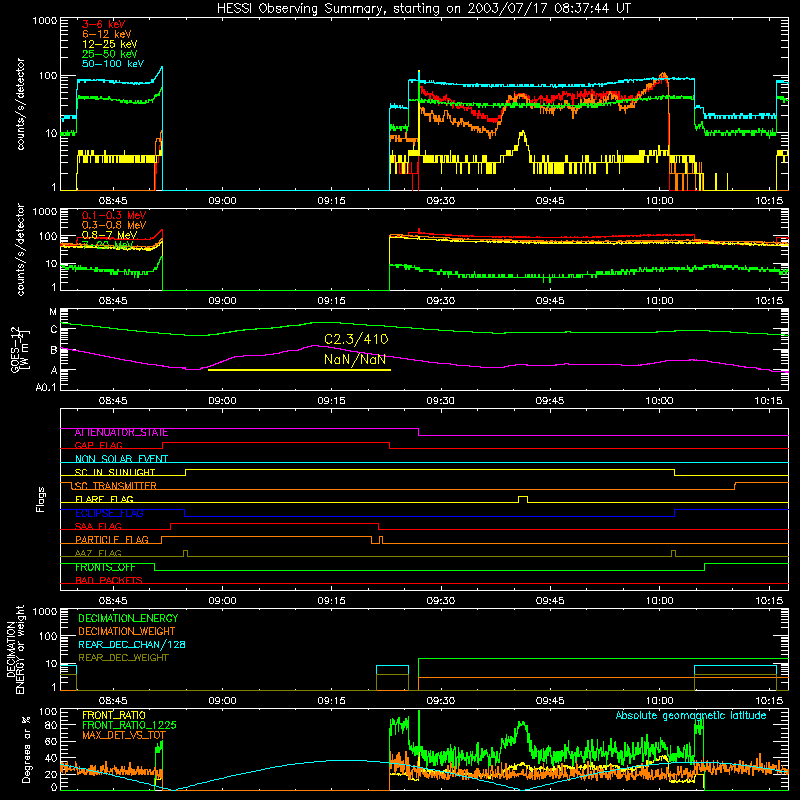Click the counts/s/detector axis title of top panel
Image resolution: width=800 pixels, height=800 pixels.
(x=20, y=104)
